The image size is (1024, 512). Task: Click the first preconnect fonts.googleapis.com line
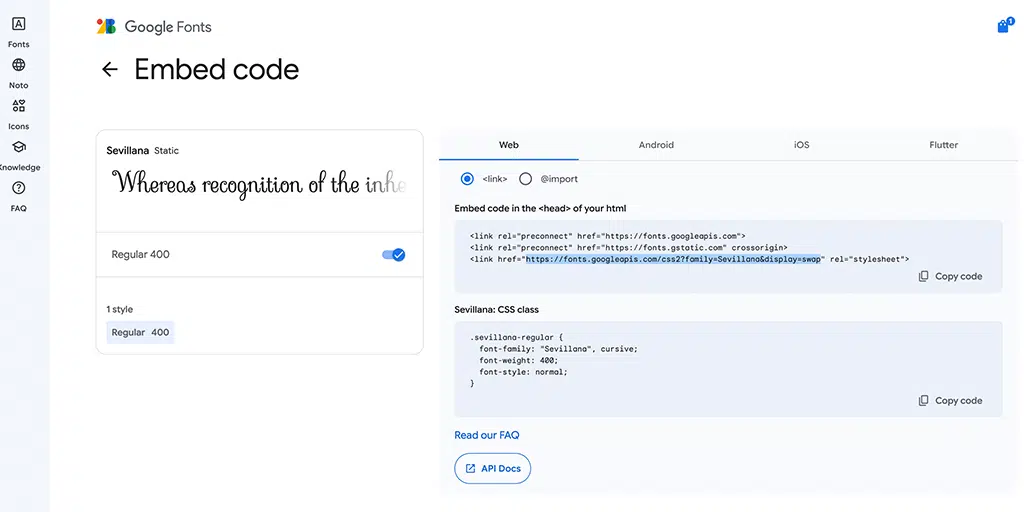point(607,236)
